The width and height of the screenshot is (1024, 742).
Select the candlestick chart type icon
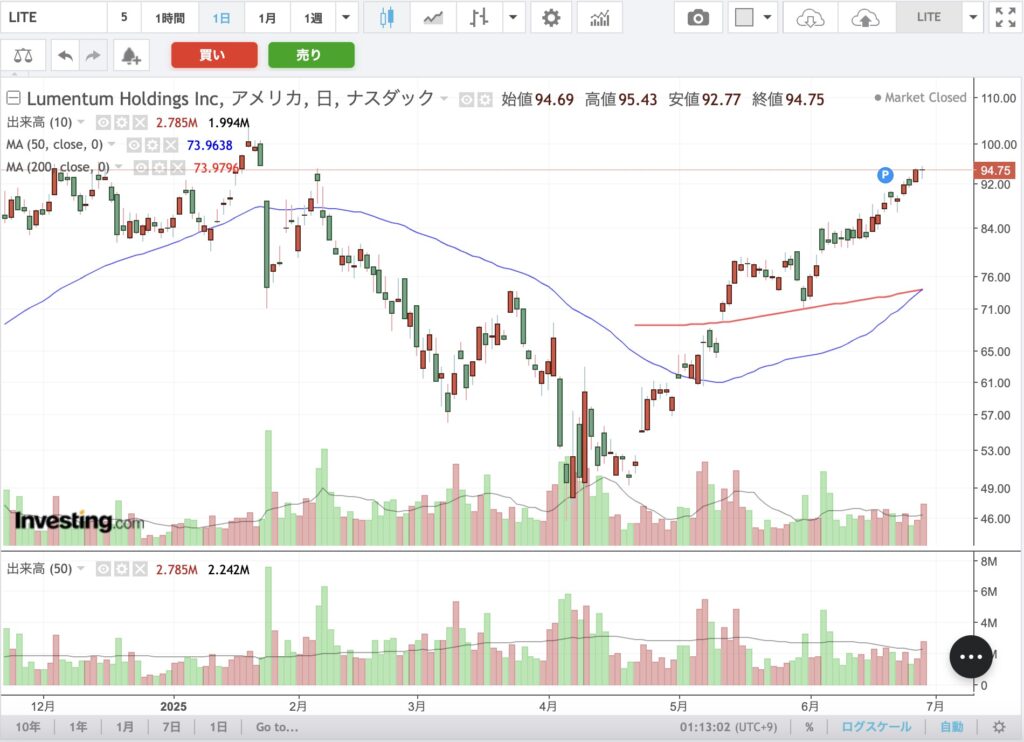(x=387, y=18)
